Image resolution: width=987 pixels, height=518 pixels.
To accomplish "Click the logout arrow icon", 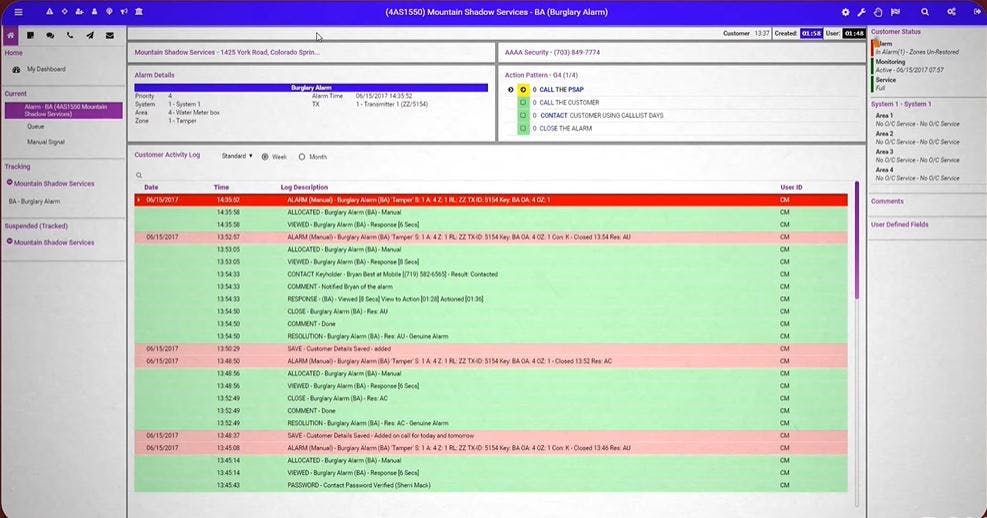I will tap(977, 12).
